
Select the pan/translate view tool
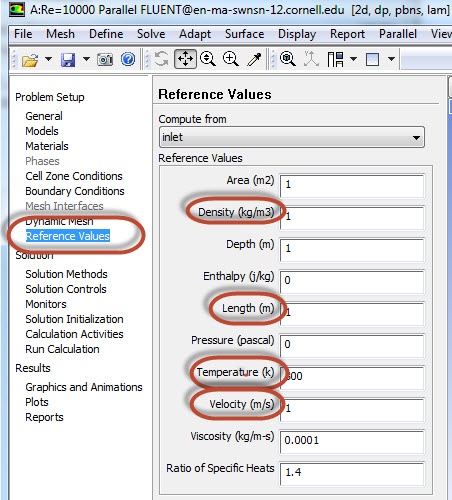click(x=185, y=59)
